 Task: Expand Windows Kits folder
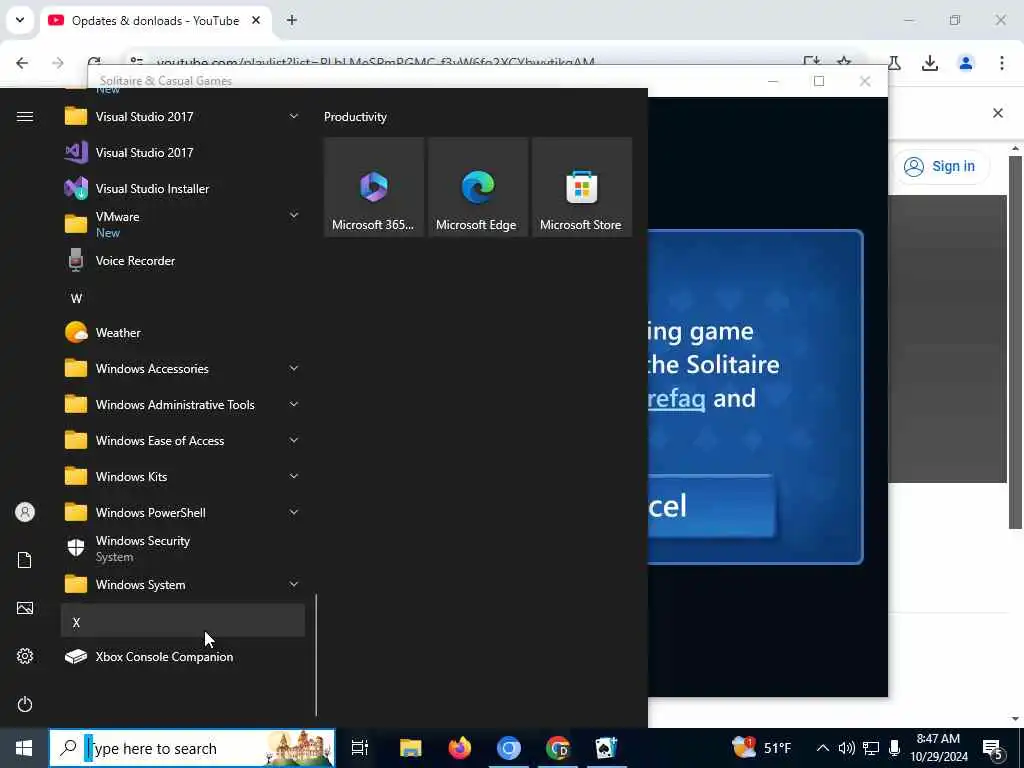(x=183, y=476)
